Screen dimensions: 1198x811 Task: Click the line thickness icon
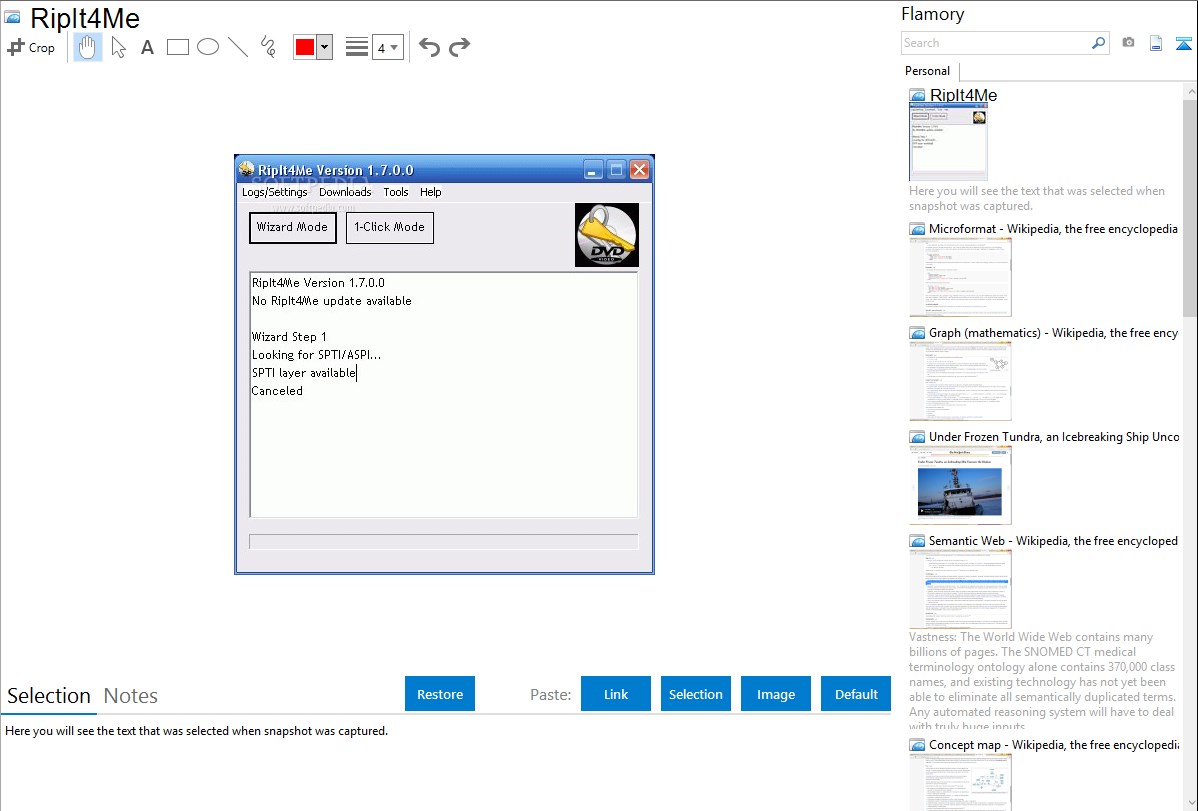(357, 47)
